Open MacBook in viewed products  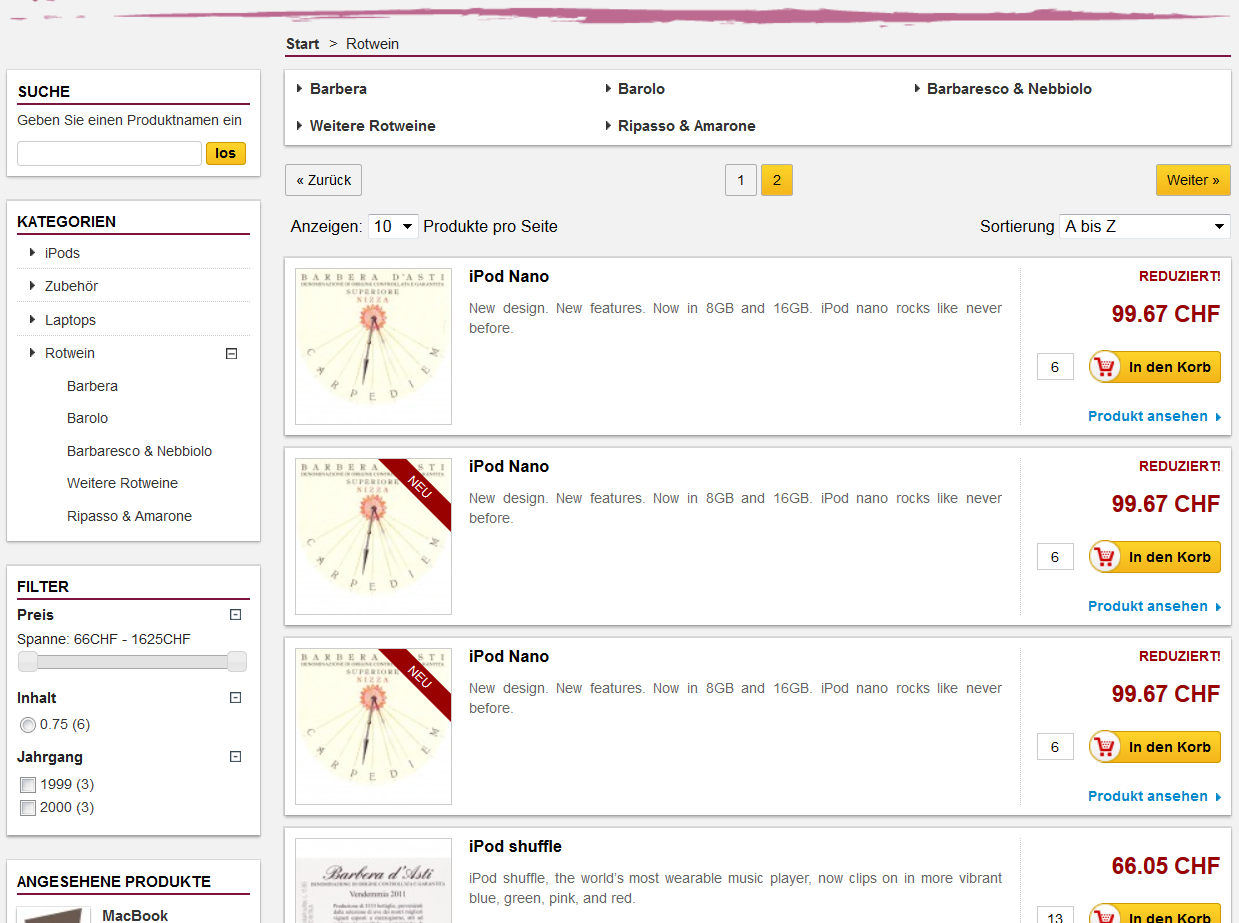pyautogui.click(x=135, y=915)
